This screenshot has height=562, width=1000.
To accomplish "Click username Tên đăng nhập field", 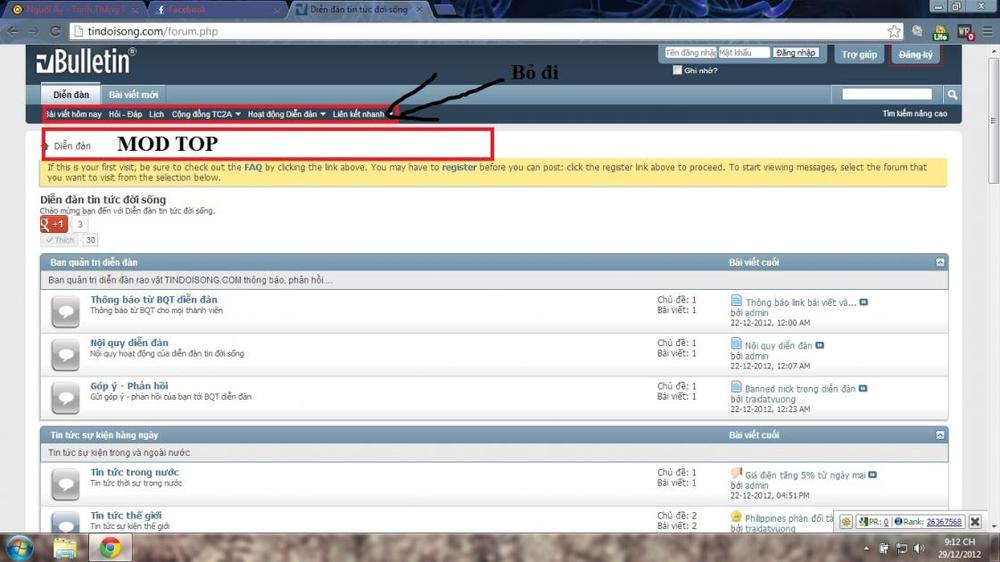I will (691, 53).
